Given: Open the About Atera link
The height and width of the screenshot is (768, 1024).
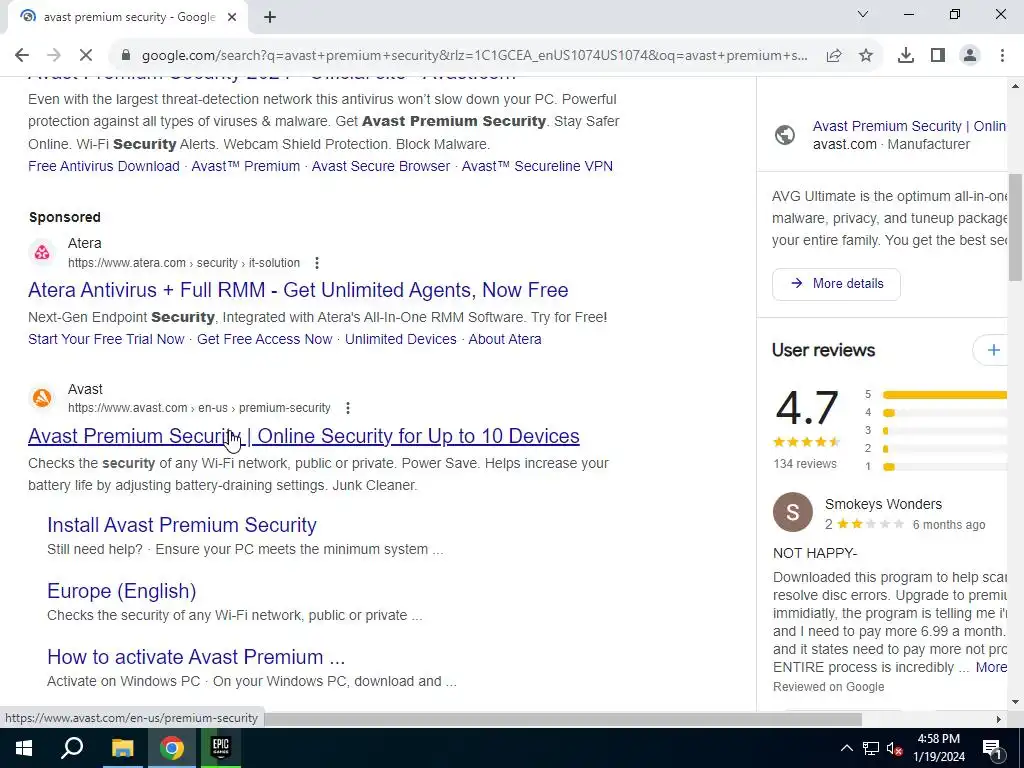Looking at the screenshot, I should click(505, 340).
